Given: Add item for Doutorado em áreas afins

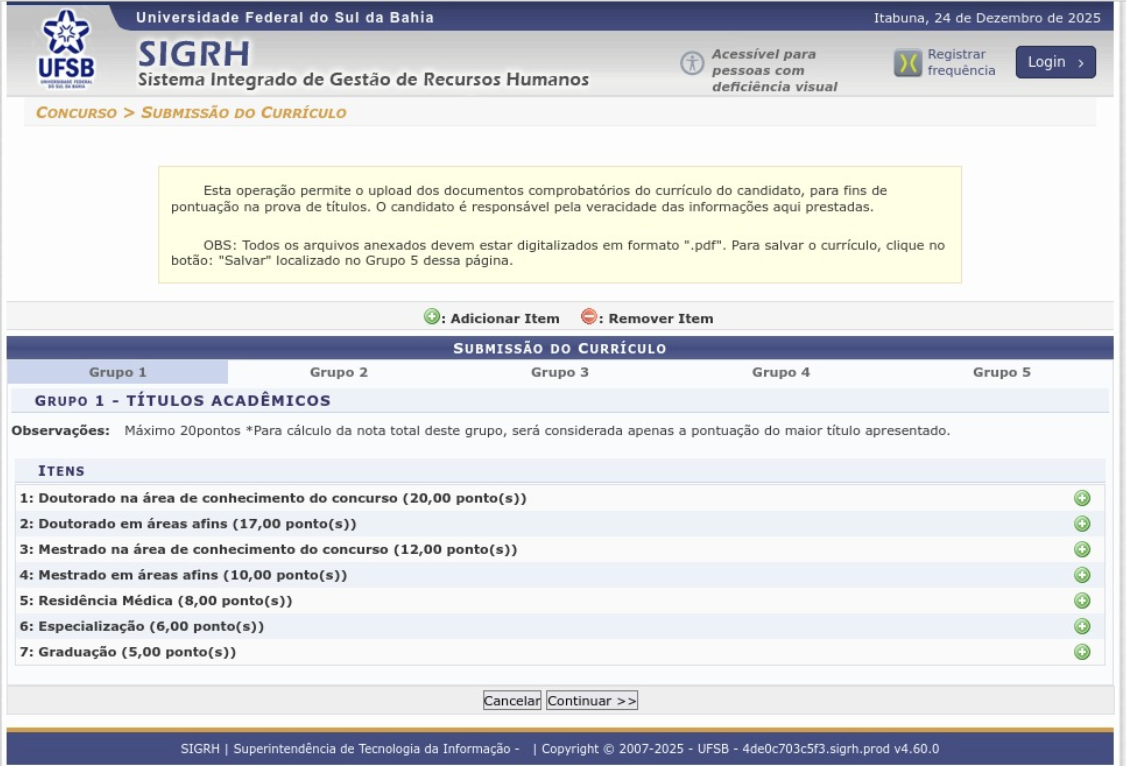Looking at the screenshot, I should pyautogui.click(x=1081, y=524).
